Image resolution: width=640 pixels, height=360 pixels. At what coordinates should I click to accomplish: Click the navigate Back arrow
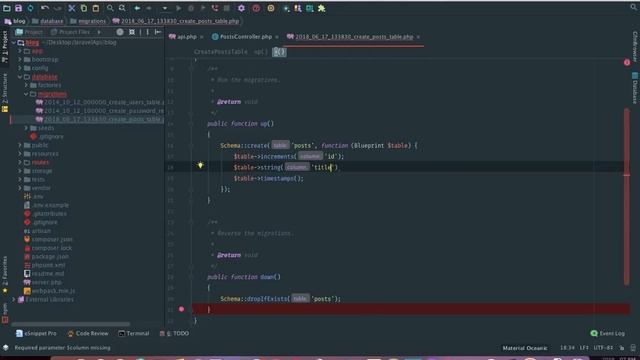coord(137,8)
